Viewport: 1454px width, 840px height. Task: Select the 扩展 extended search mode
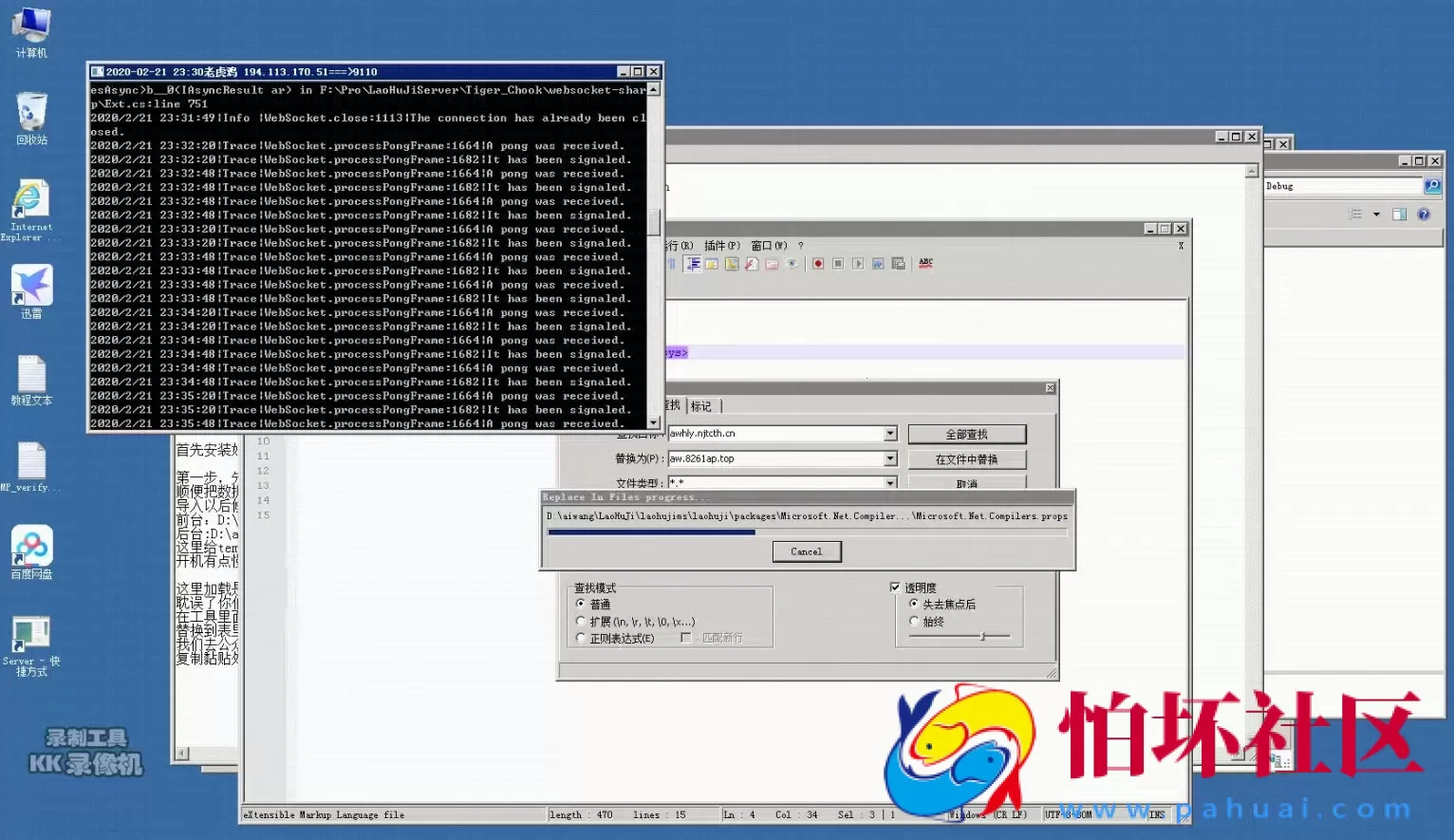point(581,622)
